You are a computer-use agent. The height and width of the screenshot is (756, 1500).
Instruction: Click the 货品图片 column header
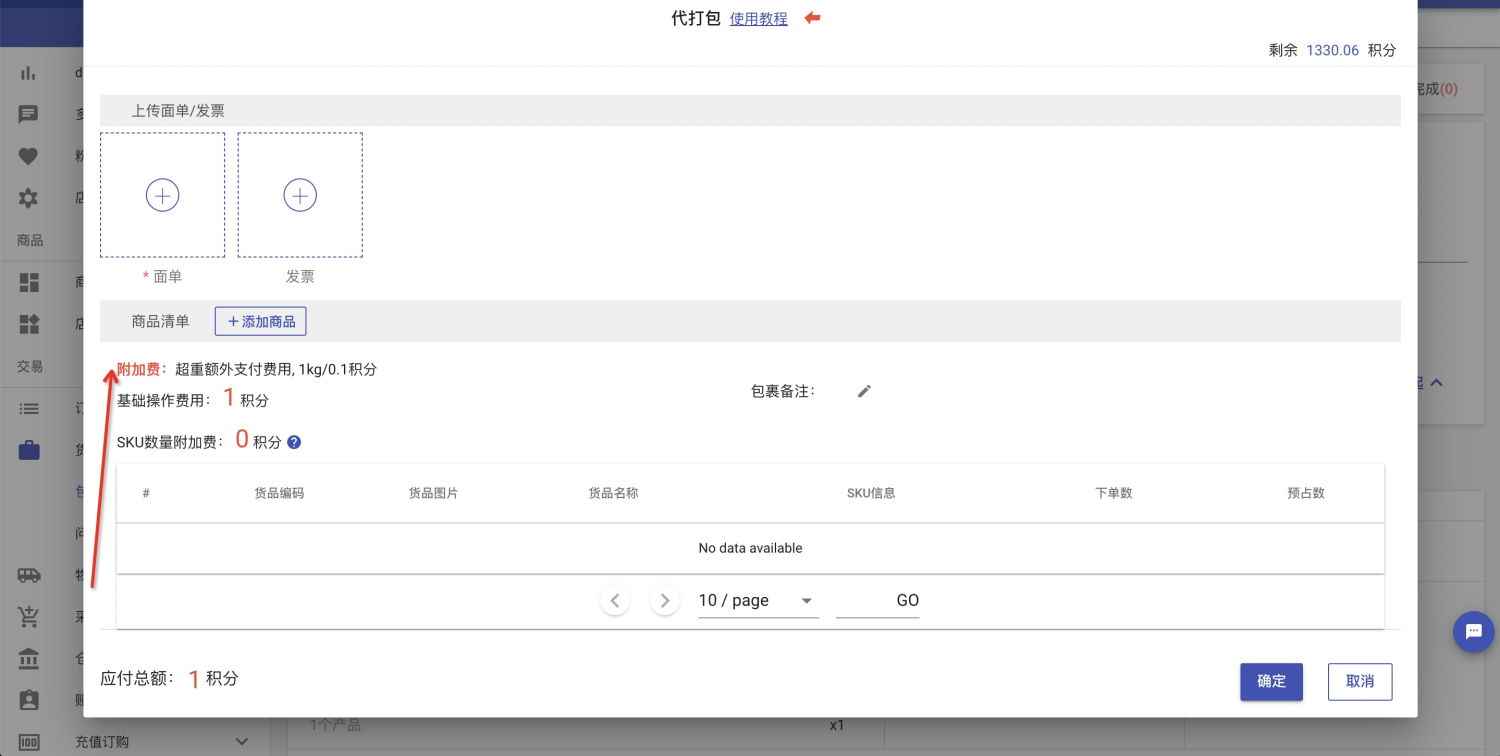click(x=433, y=493)
